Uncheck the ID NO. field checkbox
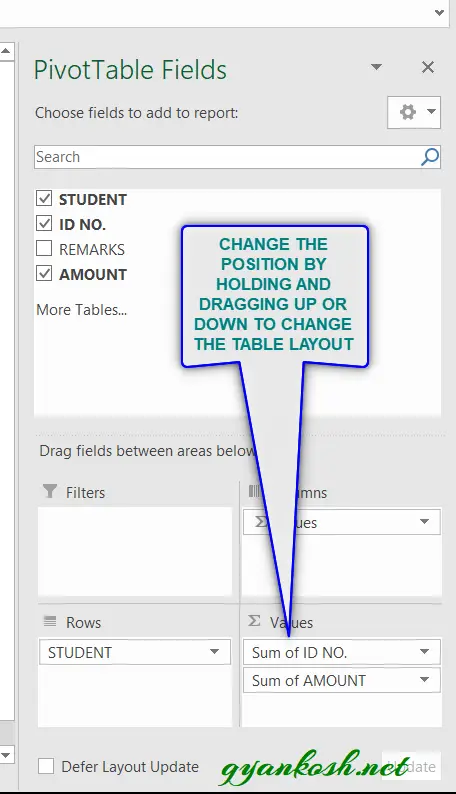Screen dimensions: 456x794 44,223
